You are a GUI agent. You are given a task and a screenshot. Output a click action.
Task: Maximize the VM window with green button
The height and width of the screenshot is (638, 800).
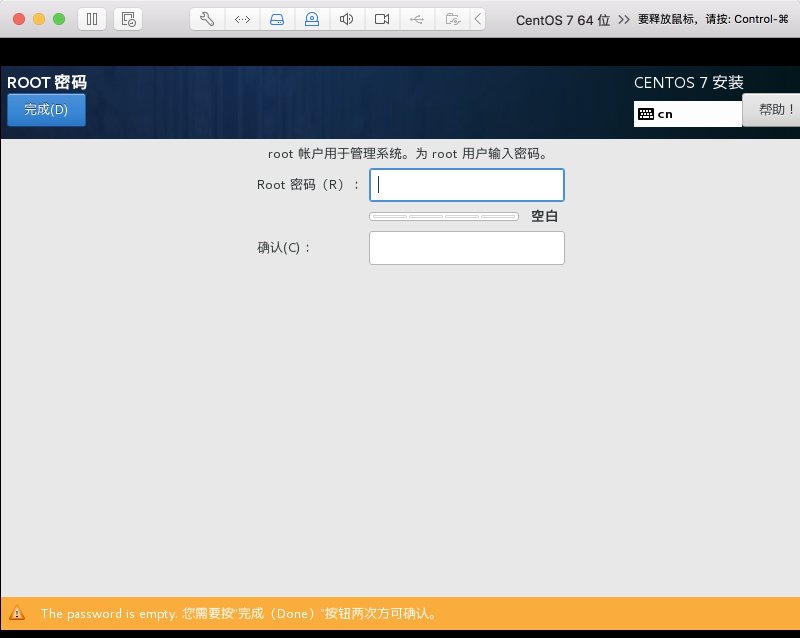tap(59, 19)
